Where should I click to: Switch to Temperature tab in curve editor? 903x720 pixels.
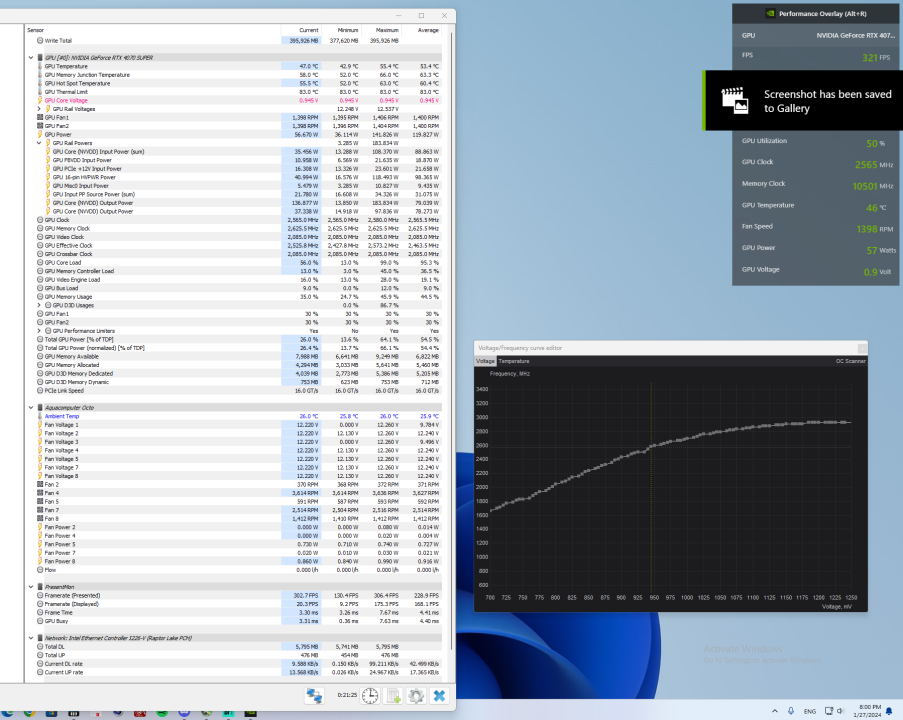tap(514, 360)
